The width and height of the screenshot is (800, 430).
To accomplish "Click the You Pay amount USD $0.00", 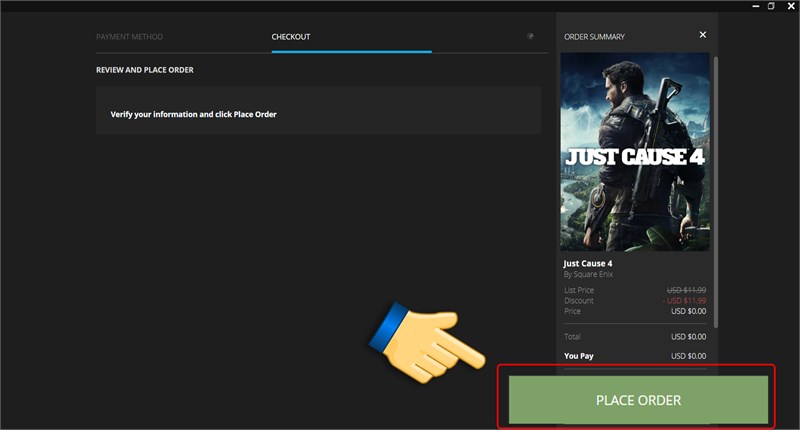I will [689, 356].
